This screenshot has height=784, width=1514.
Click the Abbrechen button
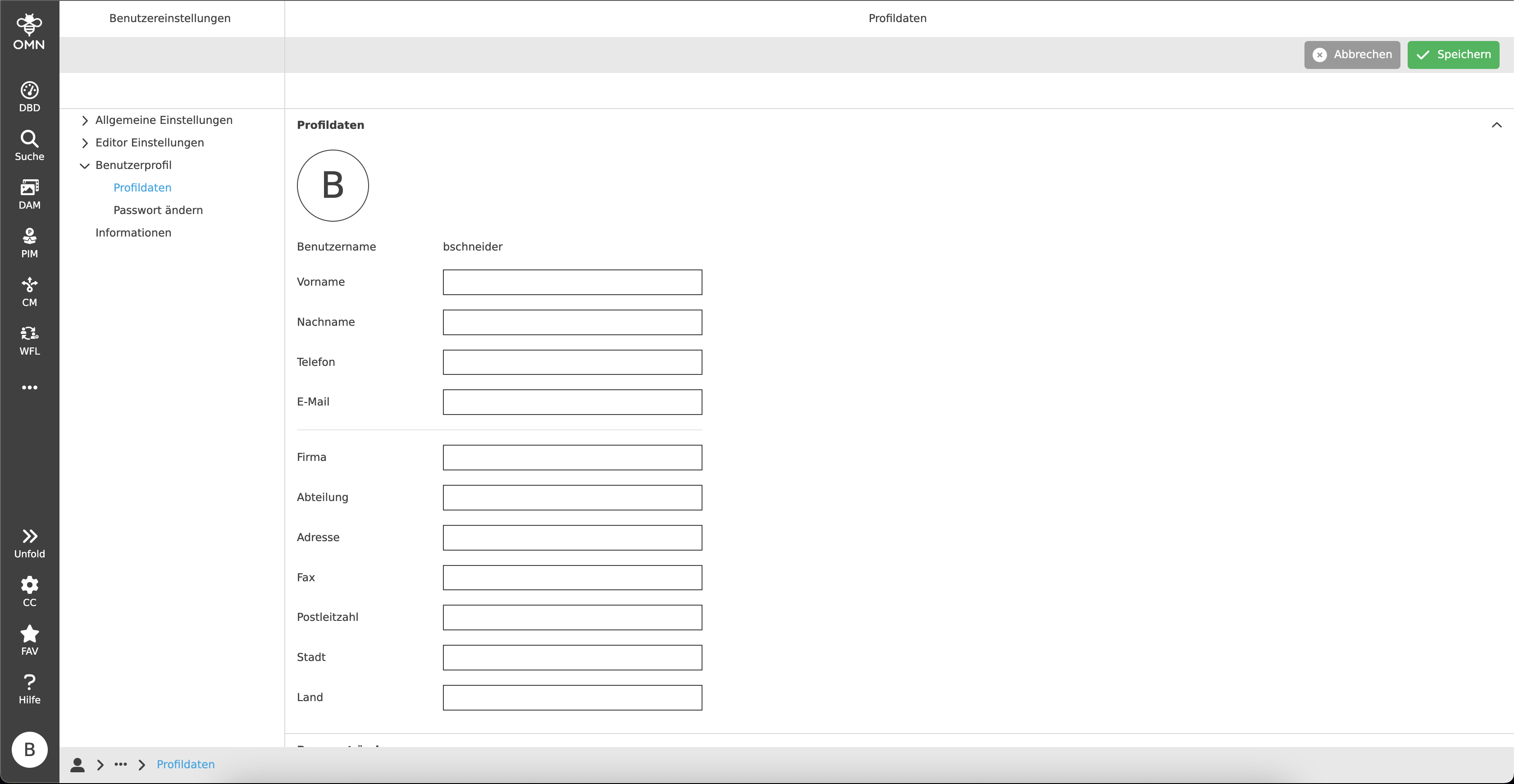click(x=1352, y=55)
